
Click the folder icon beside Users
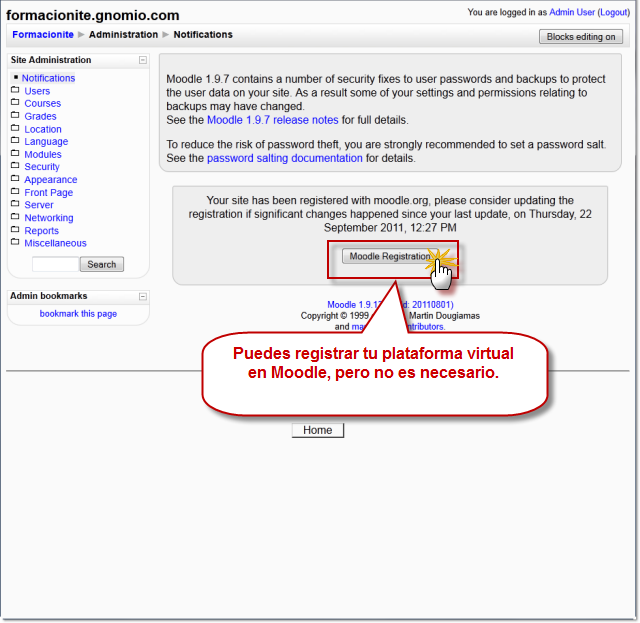(x=15, y=91)
